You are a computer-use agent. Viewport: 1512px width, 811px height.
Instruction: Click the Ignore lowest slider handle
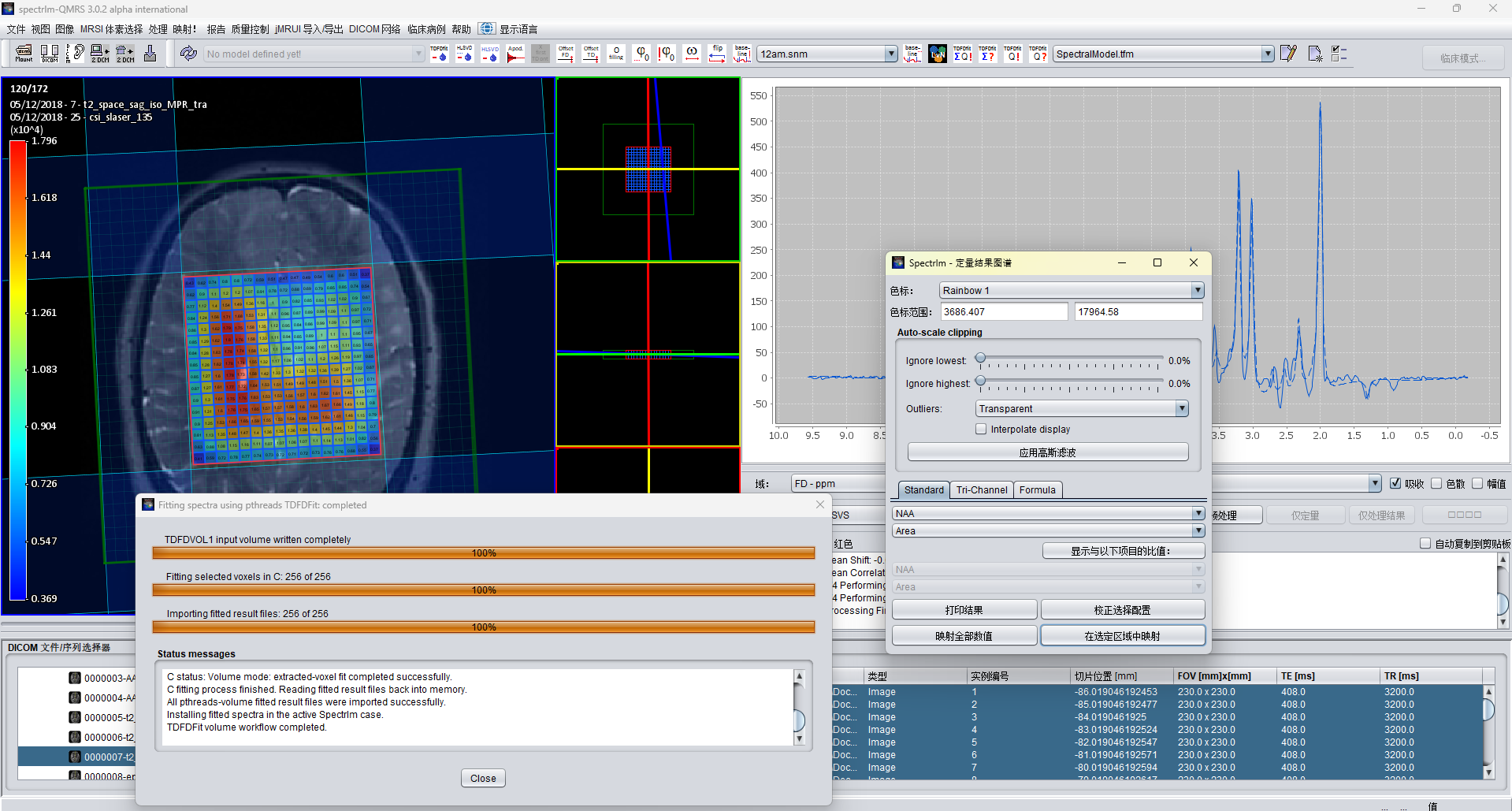980,359
